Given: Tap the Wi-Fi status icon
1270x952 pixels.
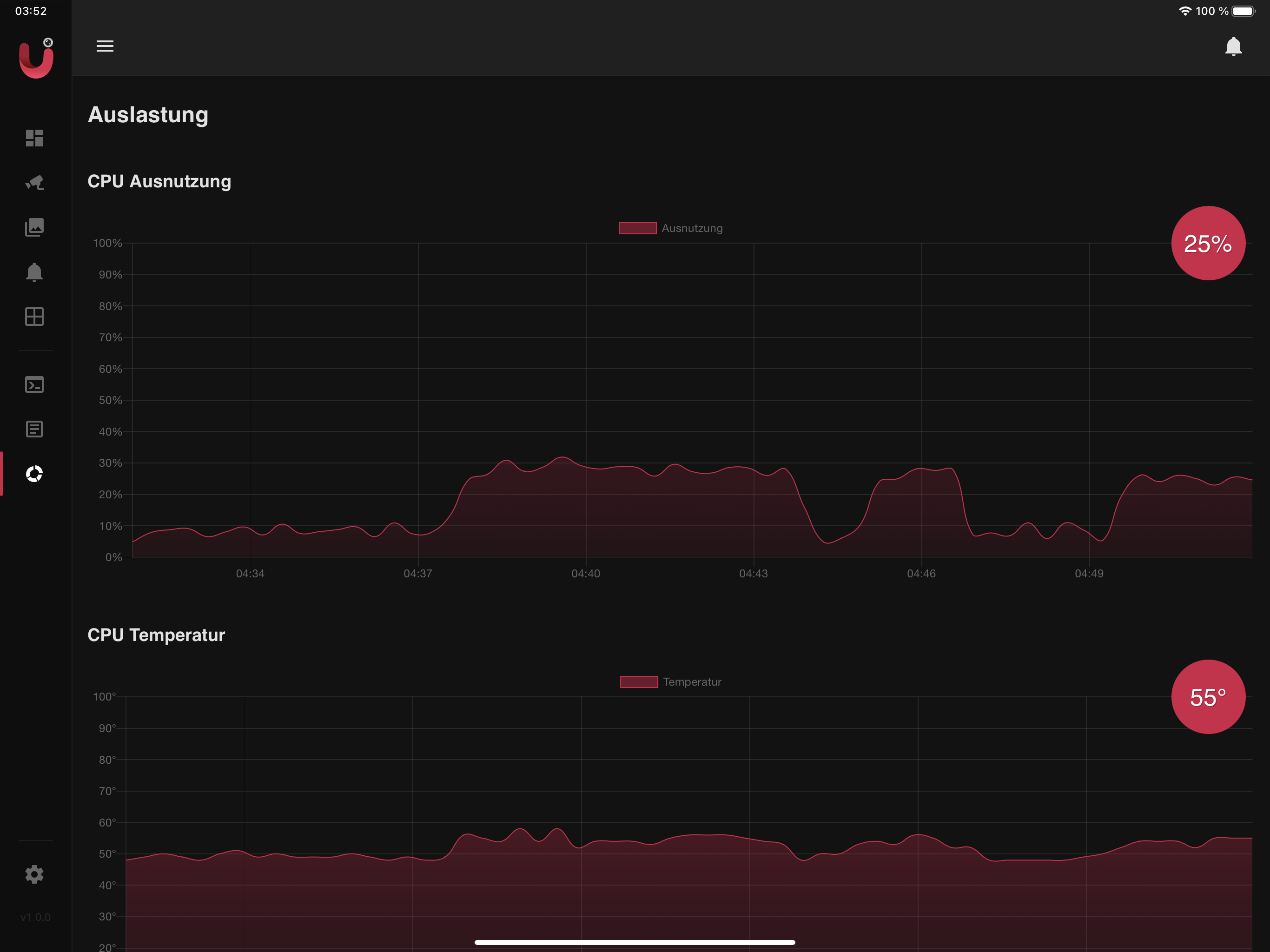Looking at the screenshot, I should click(1184, 11).
